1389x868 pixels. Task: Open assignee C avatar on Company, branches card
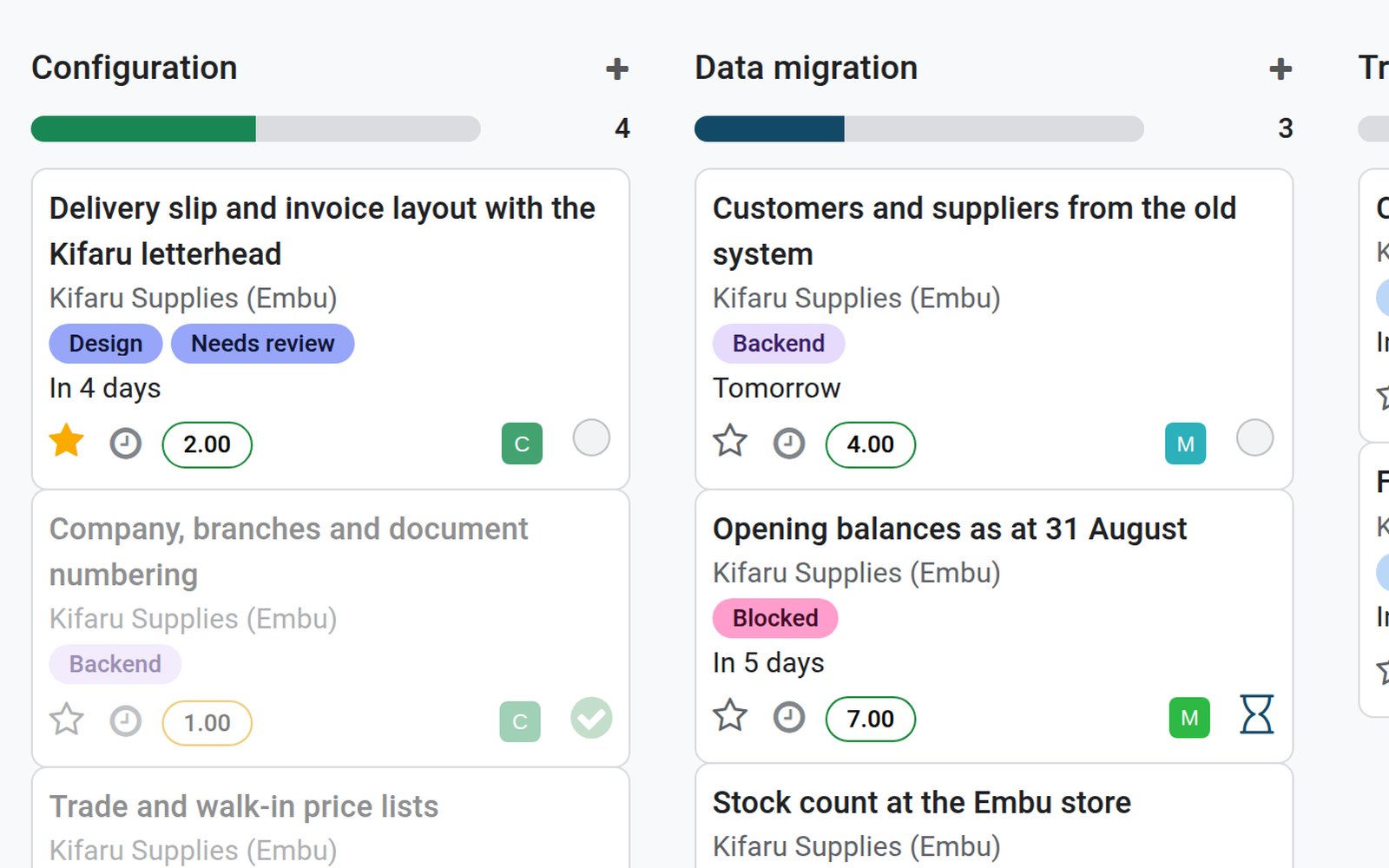(520, 721)
